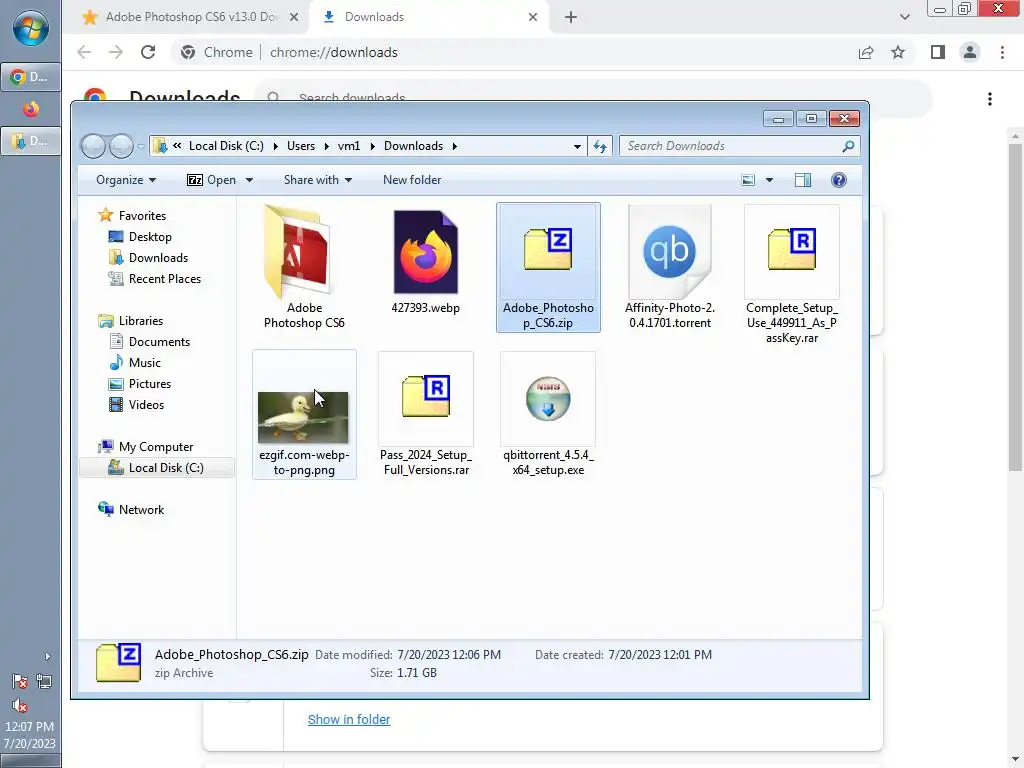Click the Open button with 7z icon
Viewport: 1024px width, 768px height.
pos(212,180)
